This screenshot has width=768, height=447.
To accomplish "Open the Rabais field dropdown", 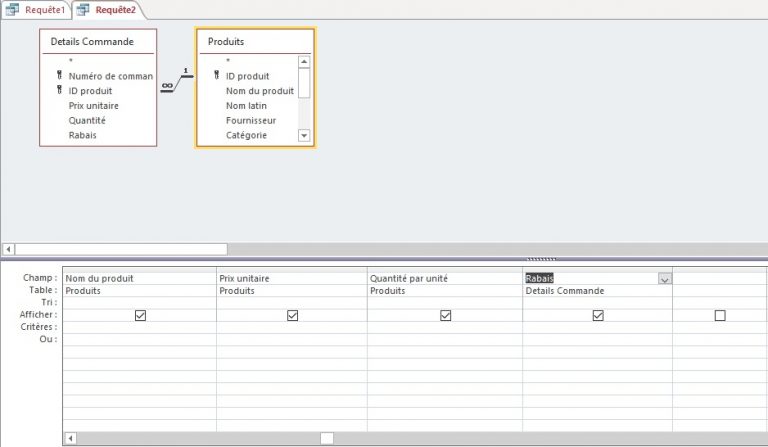I will click(665, 279).
